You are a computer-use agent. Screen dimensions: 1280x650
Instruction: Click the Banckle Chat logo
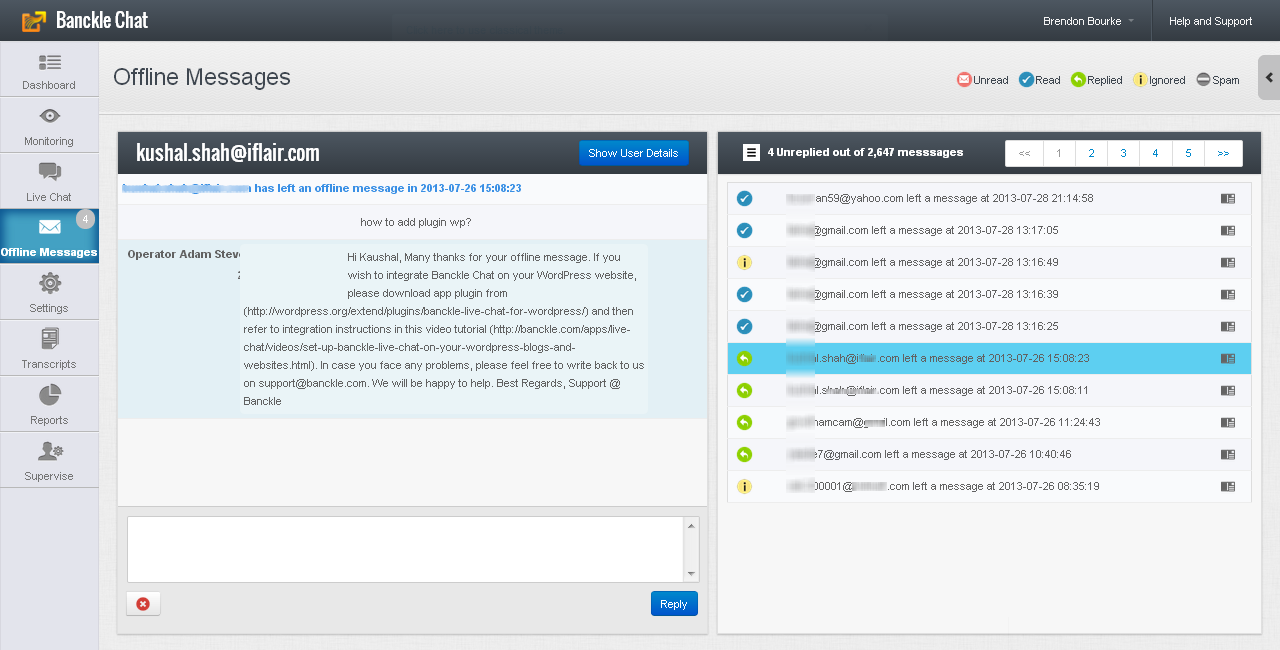85,20
